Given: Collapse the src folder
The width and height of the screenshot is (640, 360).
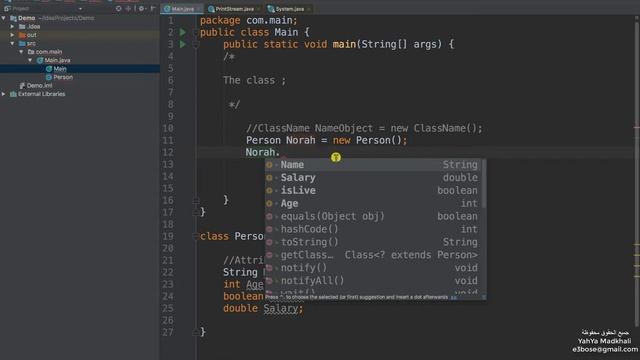Looking at the screenshot, I should pyautogui.click(x=12, y=43).
